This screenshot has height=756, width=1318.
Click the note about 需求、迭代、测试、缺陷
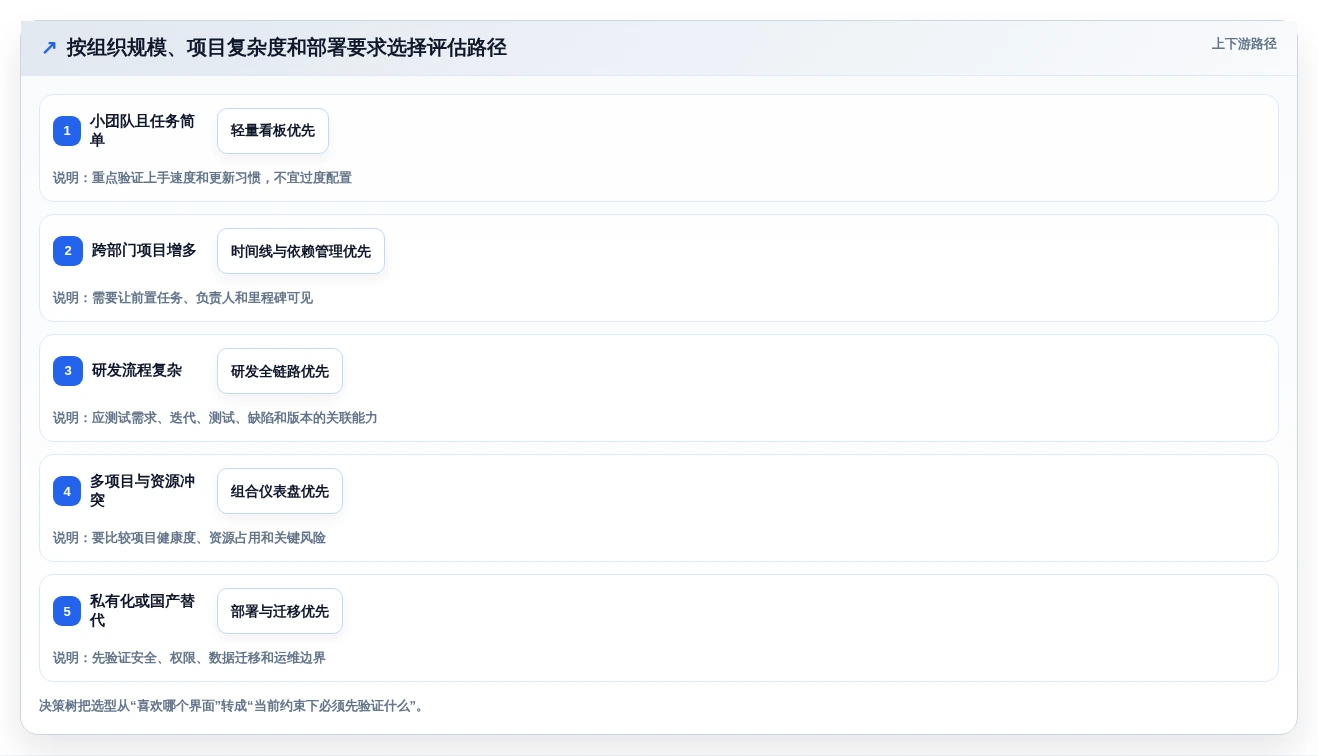tap(215, 418)
